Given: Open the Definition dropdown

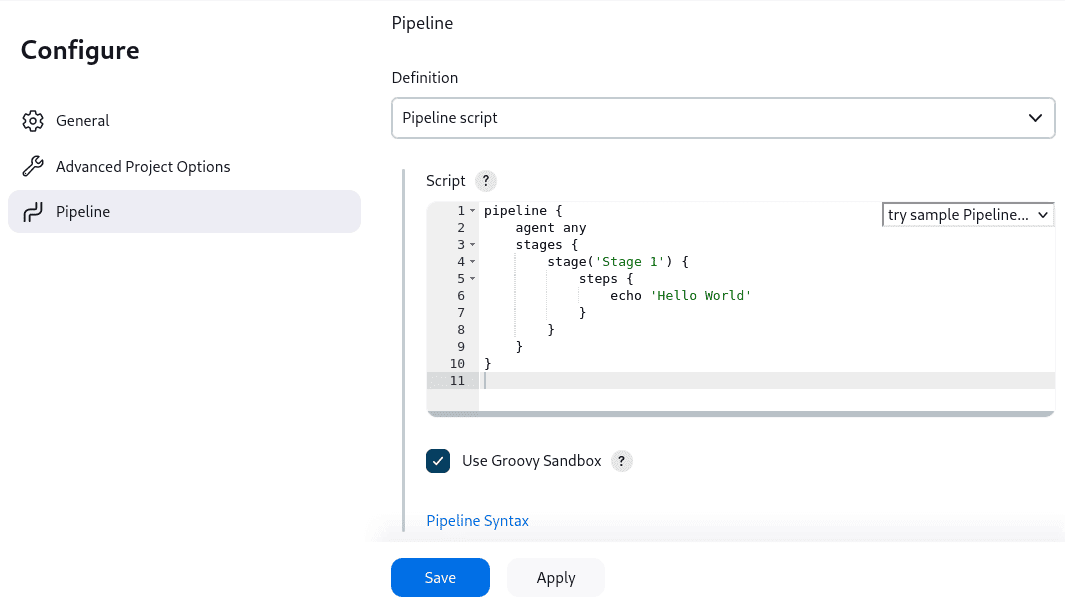Looking at the screenshot, I should pos(722,117).
